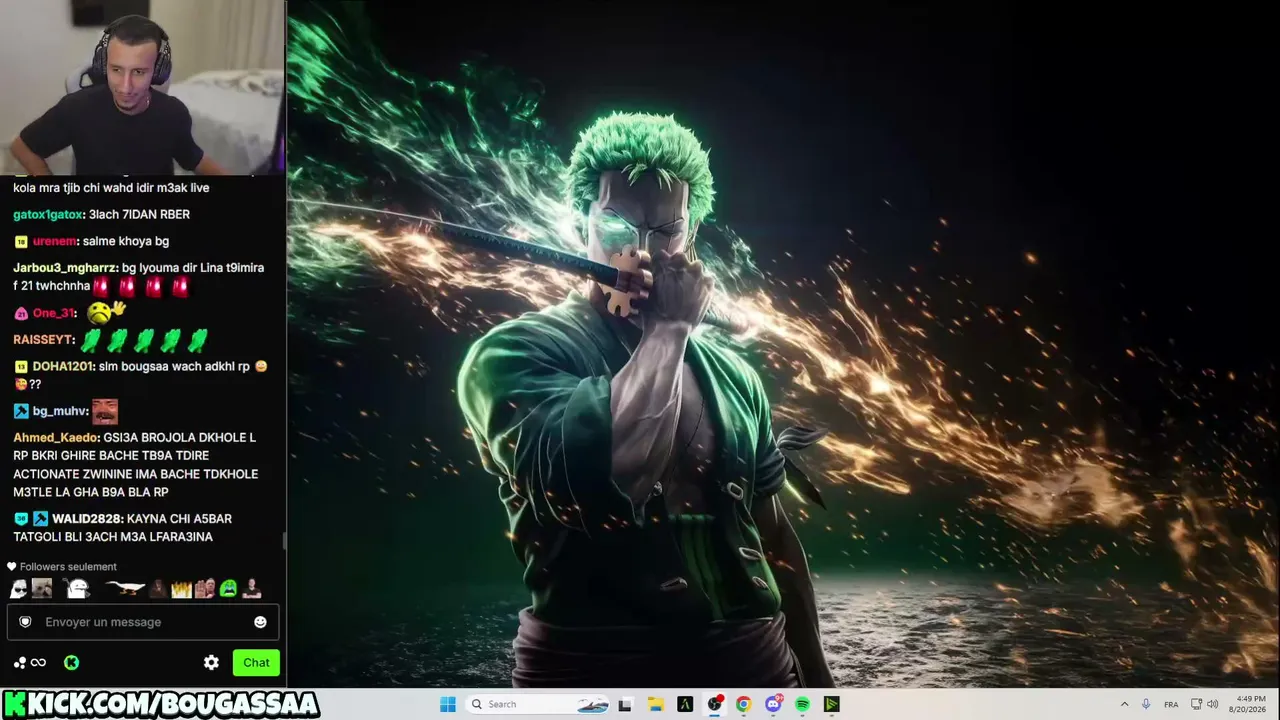The height and width of the screenshot is (720, 1280).
Task: Open the network tray icon
Action: pos(1197,704)
